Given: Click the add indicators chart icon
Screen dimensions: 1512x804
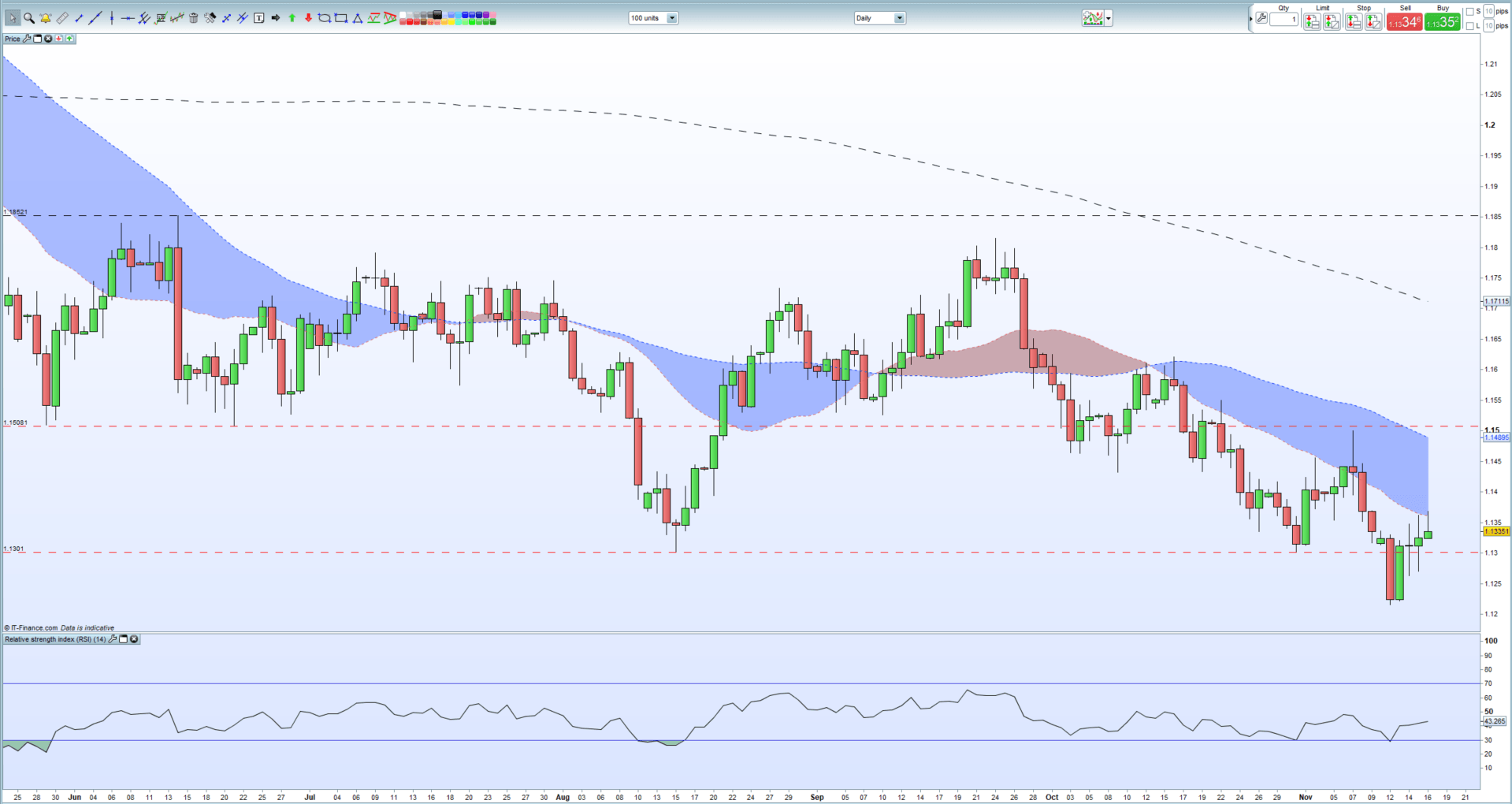Looking at the screenshot, I should click(1093, 18).
